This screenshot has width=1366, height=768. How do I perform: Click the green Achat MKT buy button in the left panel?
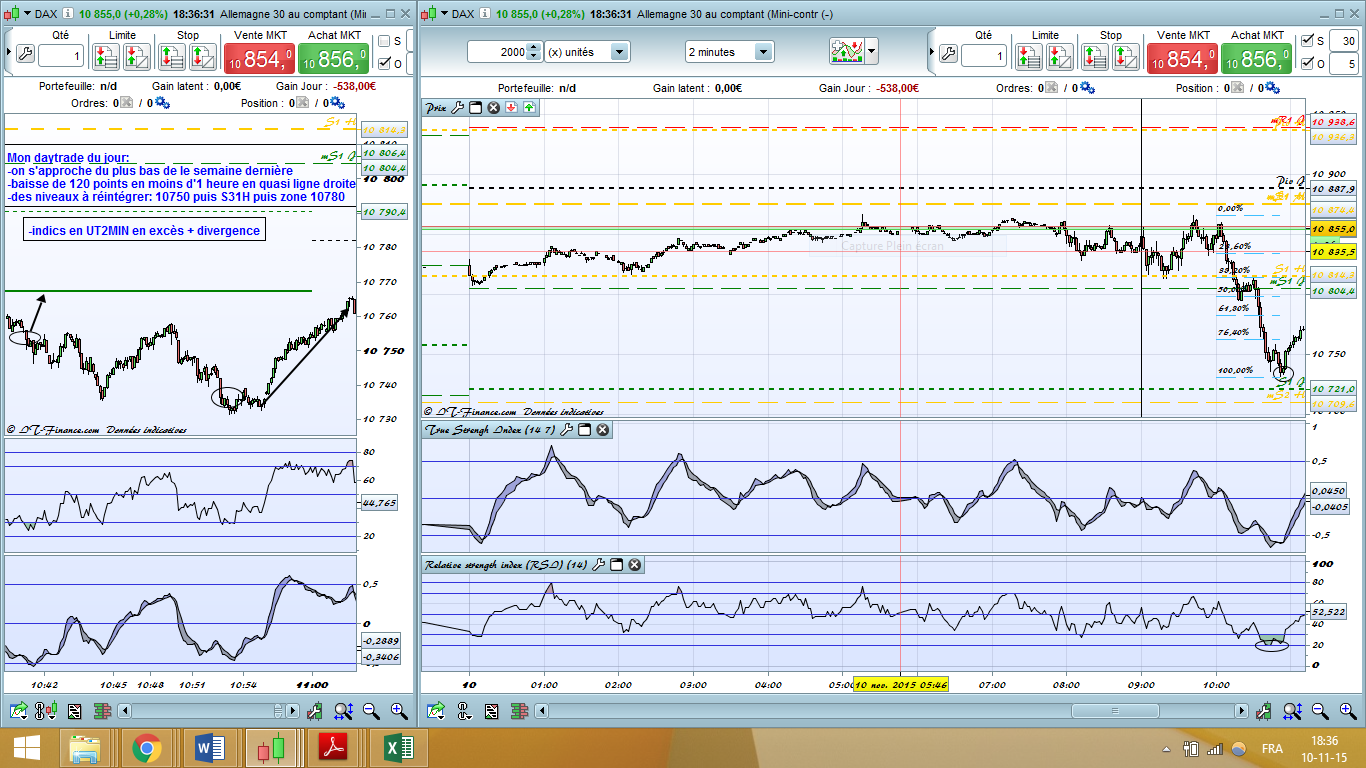333,58
